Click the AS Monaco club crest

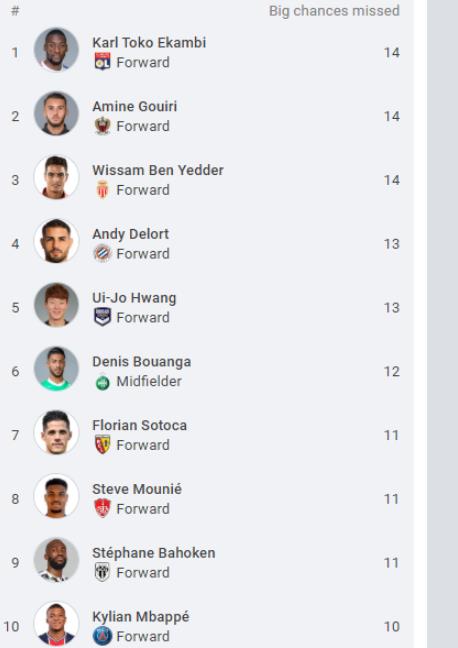click(102, 190)
